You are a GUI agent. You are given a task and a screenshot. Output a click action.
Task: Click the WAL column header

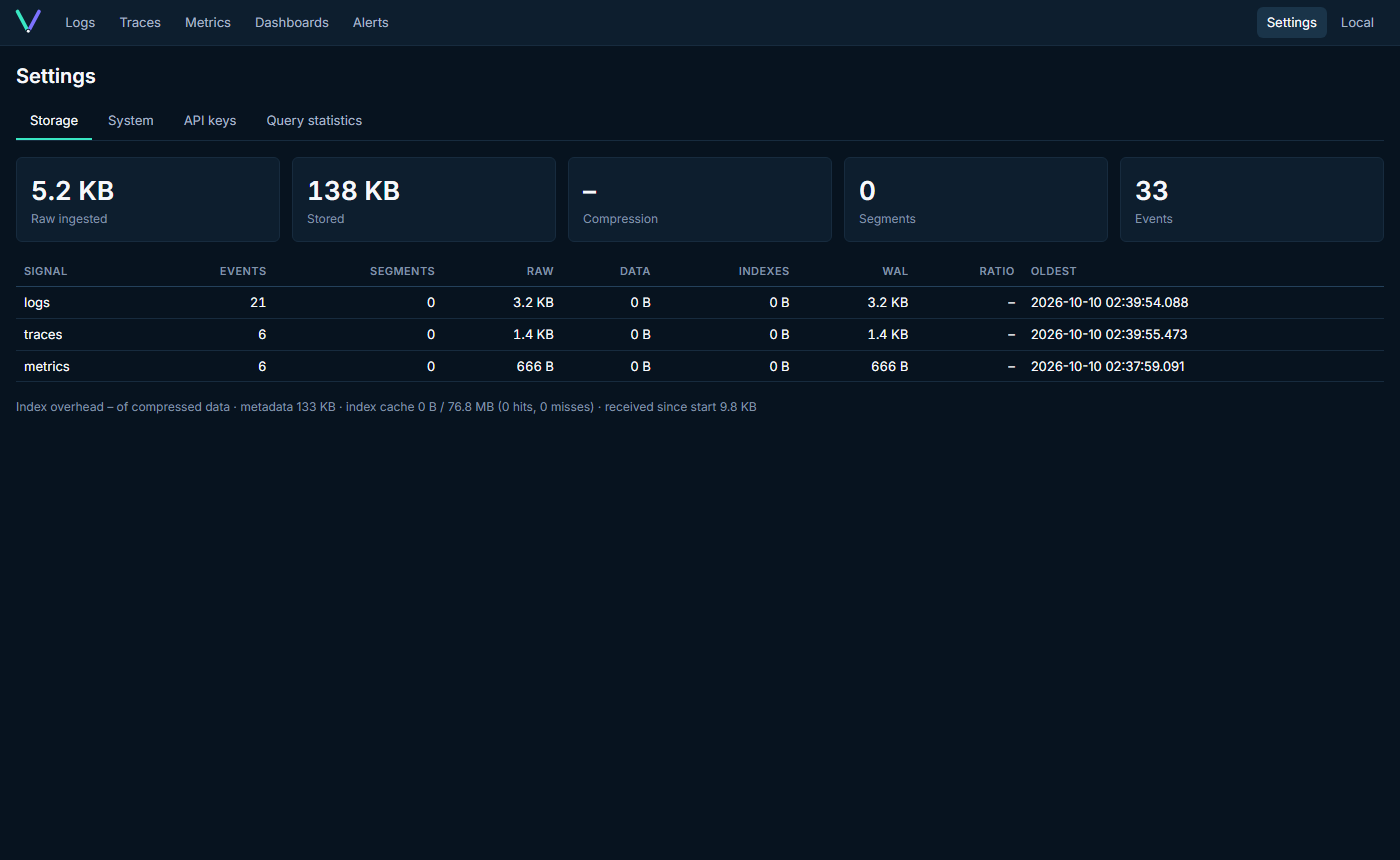tap(896, 271)
